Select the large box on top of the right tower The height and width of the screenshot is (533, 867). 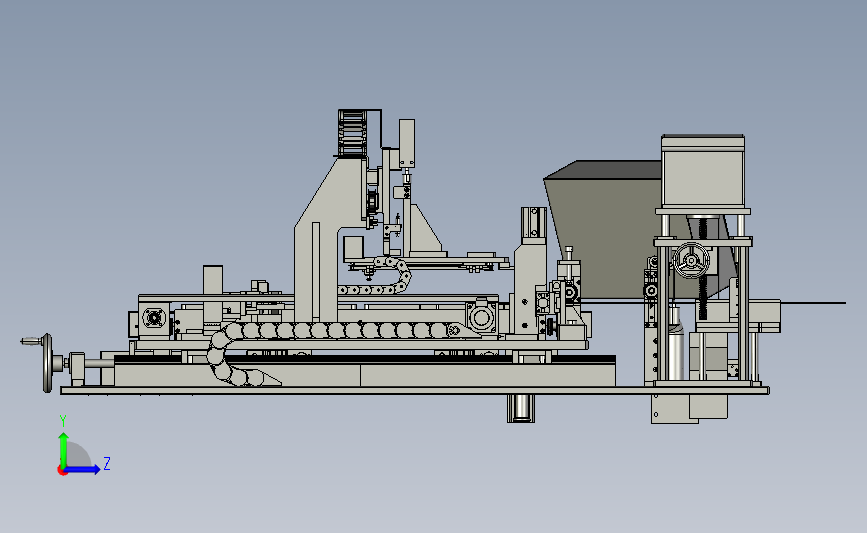click(x=703, y=171)
